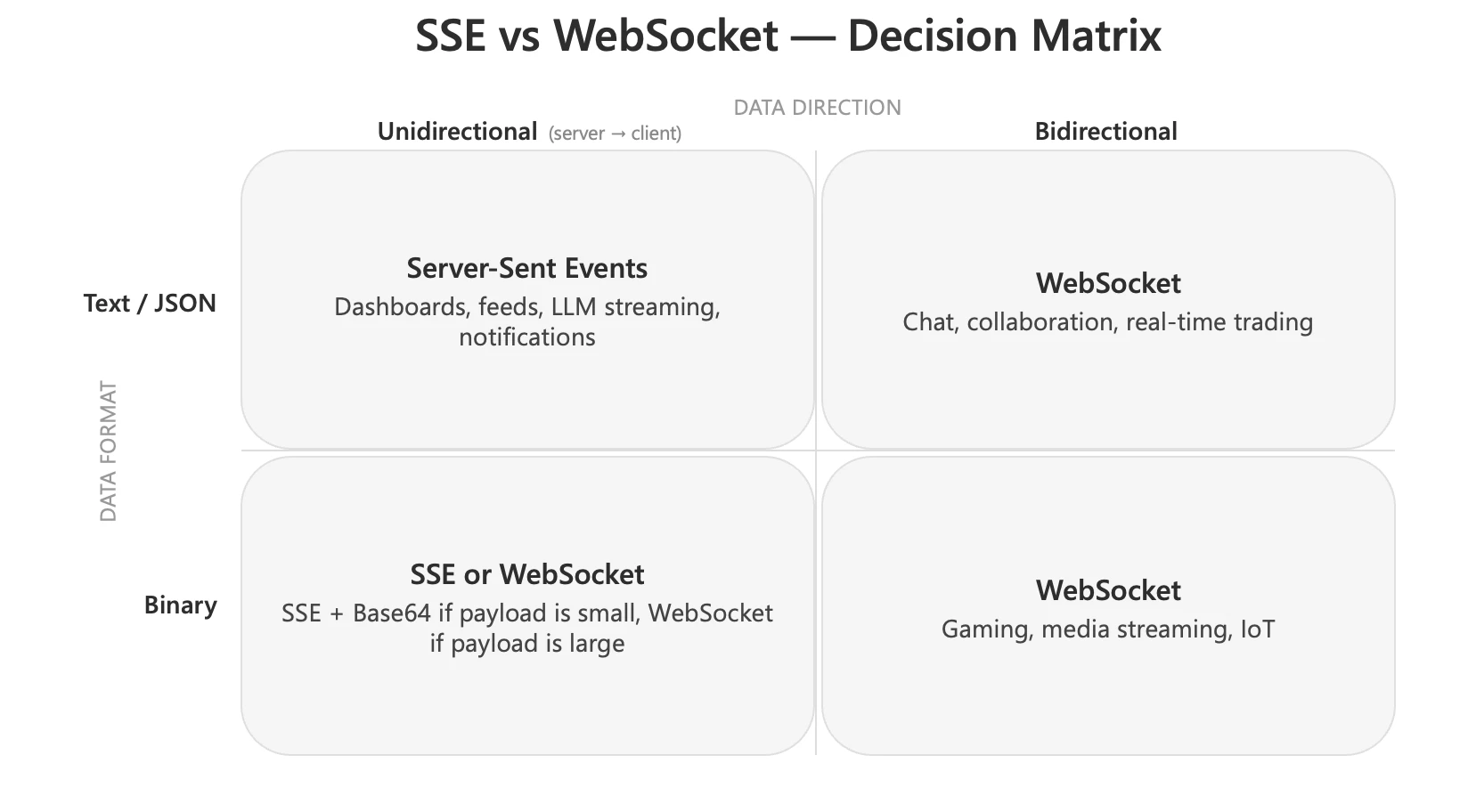
Task: Click the Text / JSON row label
Action: click(150, 304)
